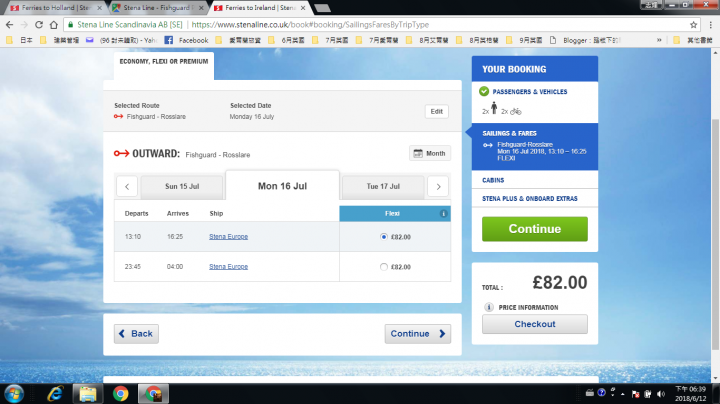
Task: Go to next dates arrow
Action: [x=438, y=186]
